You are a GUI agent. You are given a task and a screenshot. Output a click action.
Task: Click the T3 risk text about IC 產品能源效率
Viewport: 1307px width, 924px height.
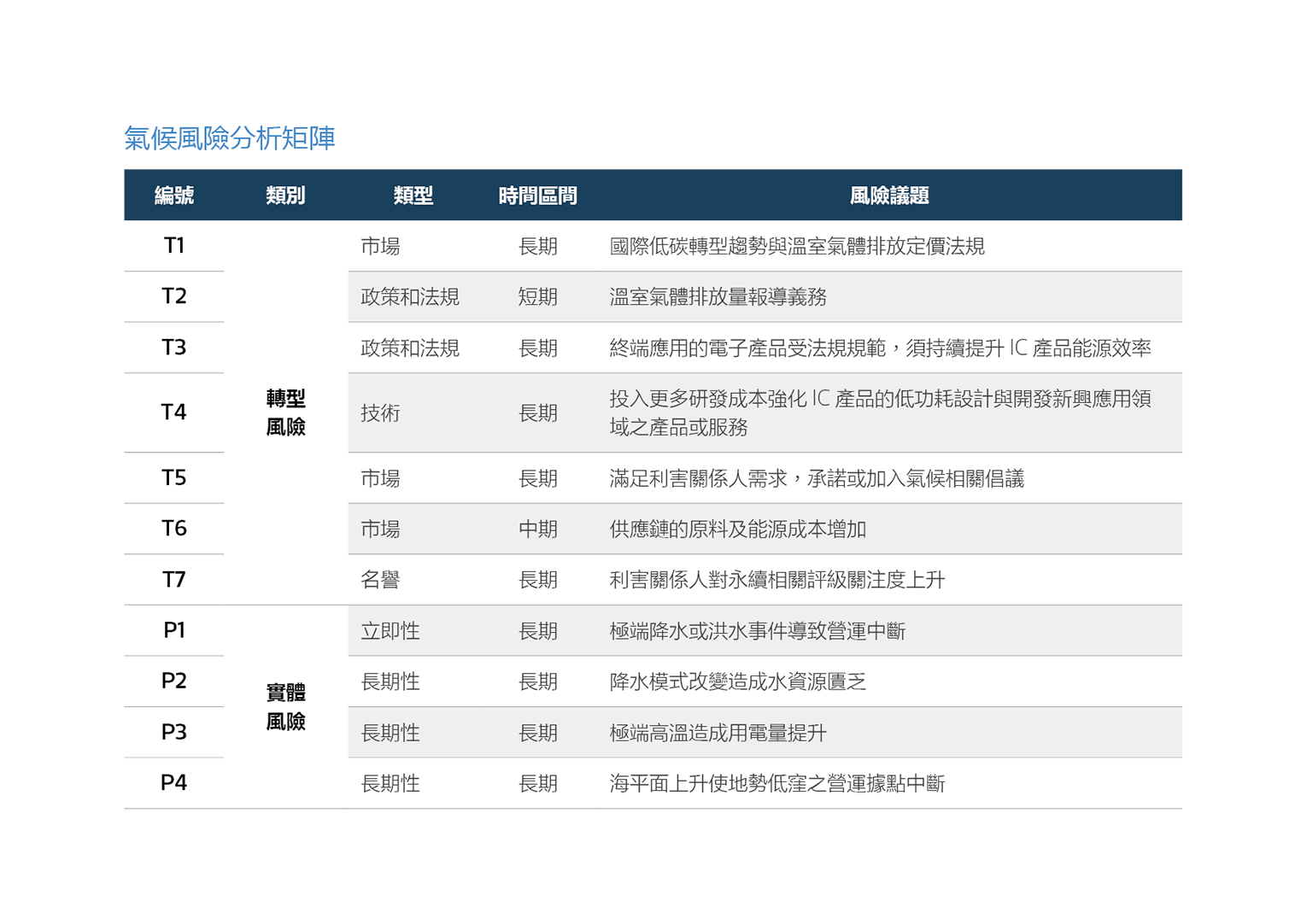click(x=880, y=348)
